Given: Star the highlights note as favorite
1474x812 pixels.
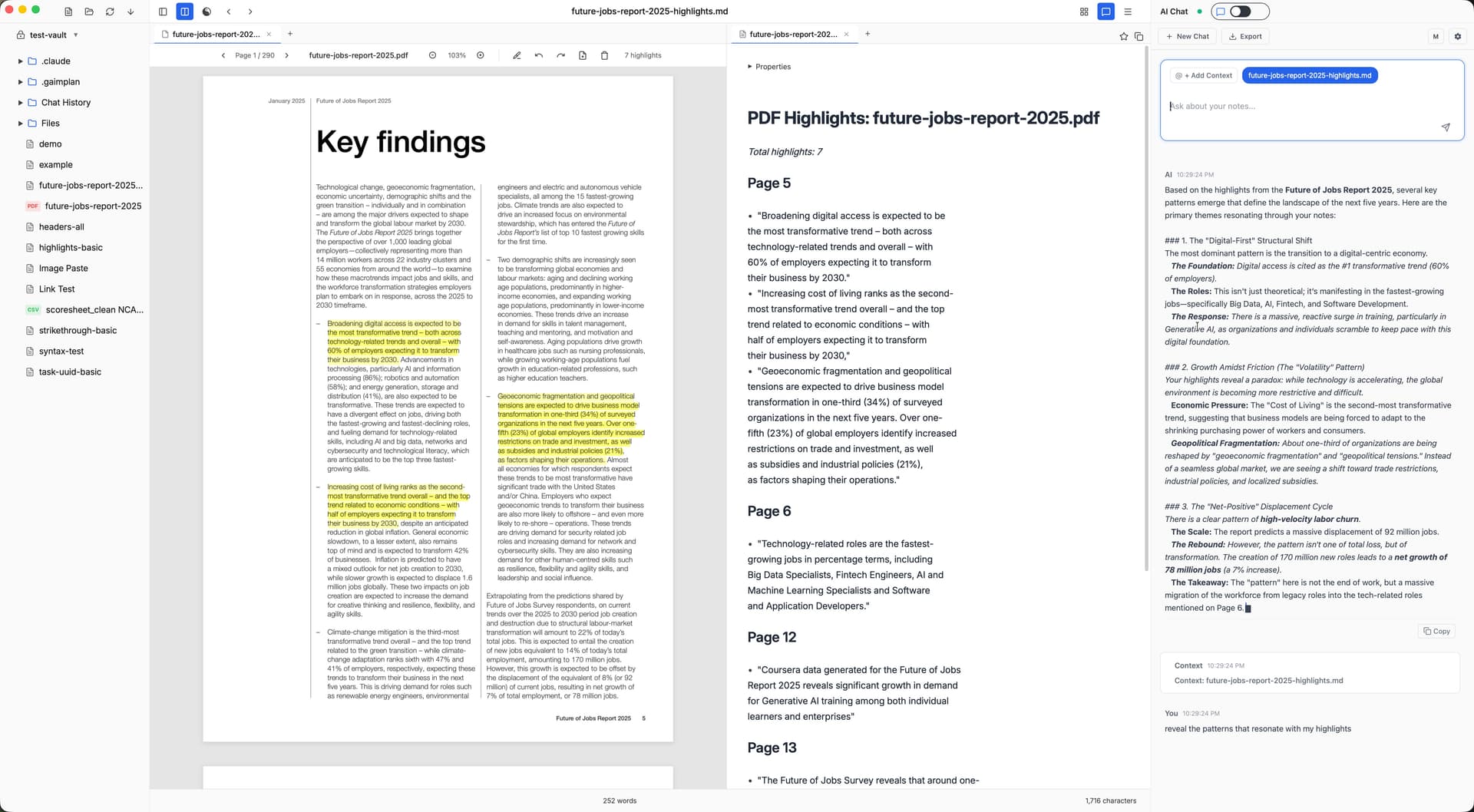Looking at the screenshot, I should pyautogui.click(x=1124, y=36).
